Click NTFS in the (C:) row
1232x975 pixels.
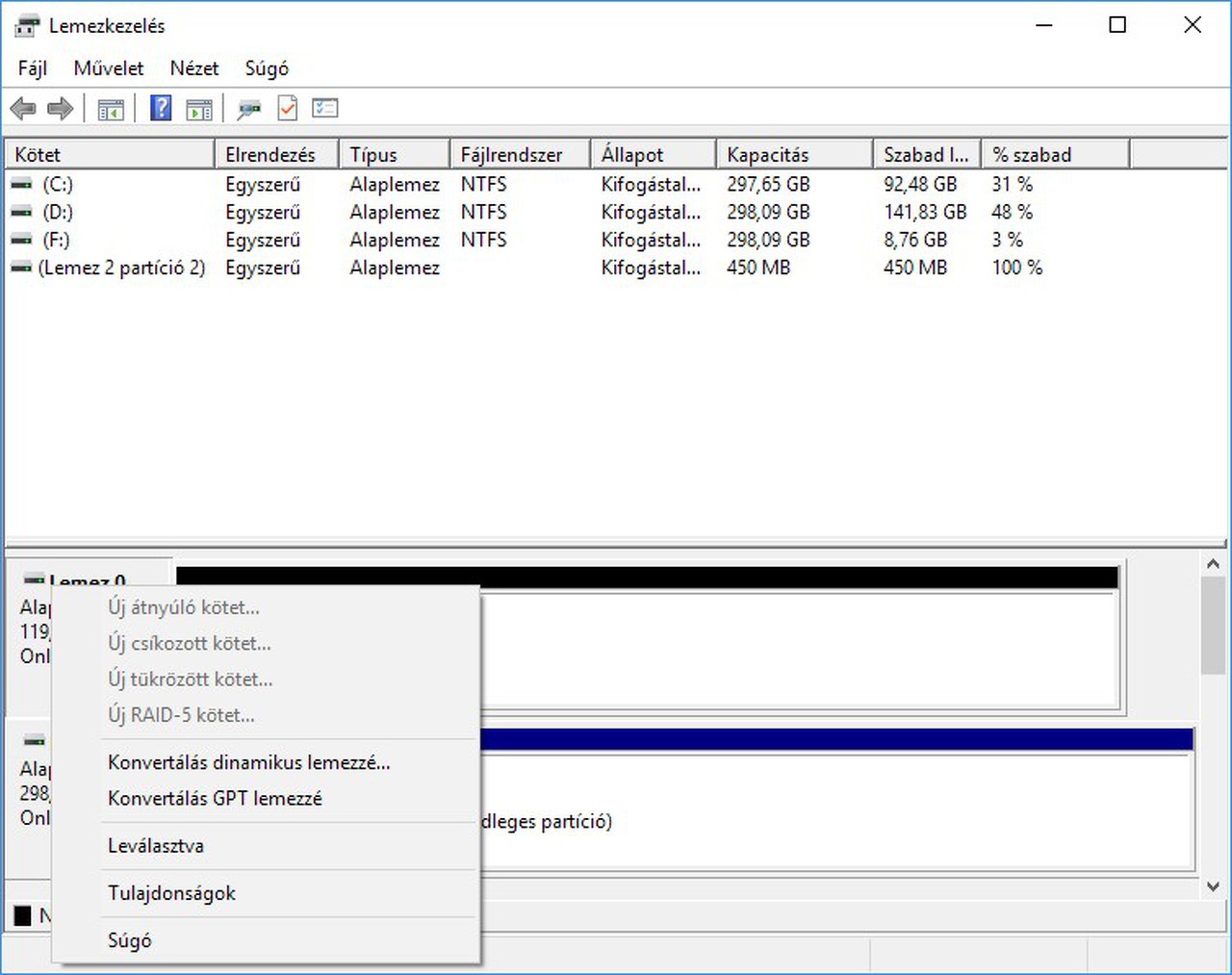483,184
